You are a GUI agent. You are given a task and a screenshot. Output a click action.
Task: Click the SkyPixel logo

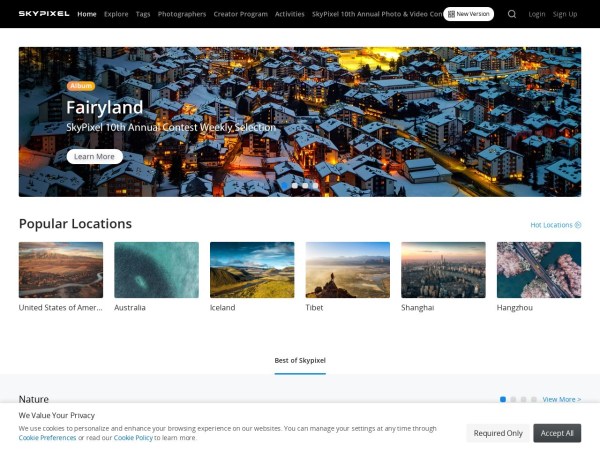pyautogui.click(x=44, y=14)
